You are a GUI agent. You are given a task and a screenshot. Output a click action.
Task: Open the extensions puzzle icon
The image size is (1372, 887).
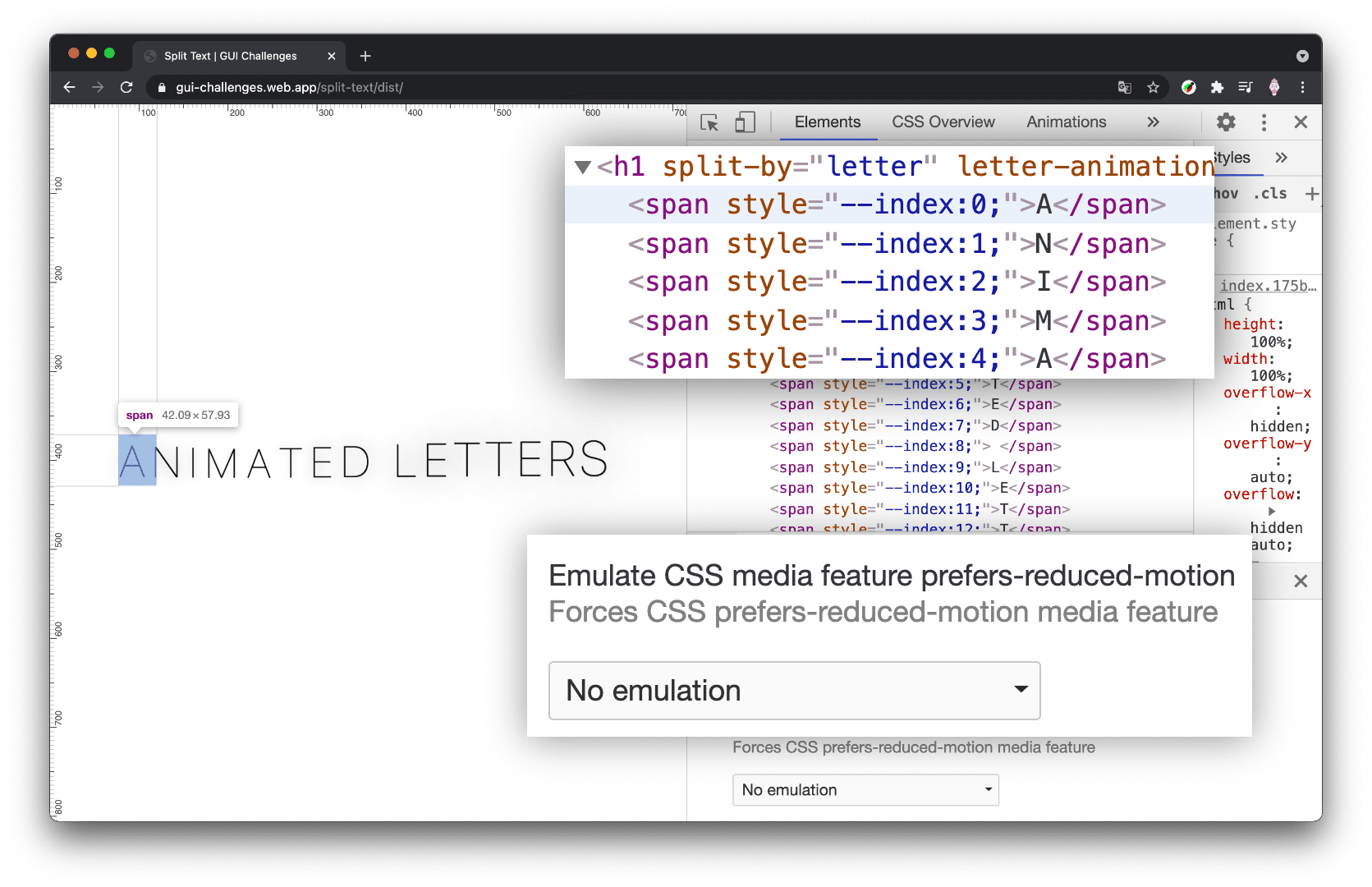pos(1217,87)
